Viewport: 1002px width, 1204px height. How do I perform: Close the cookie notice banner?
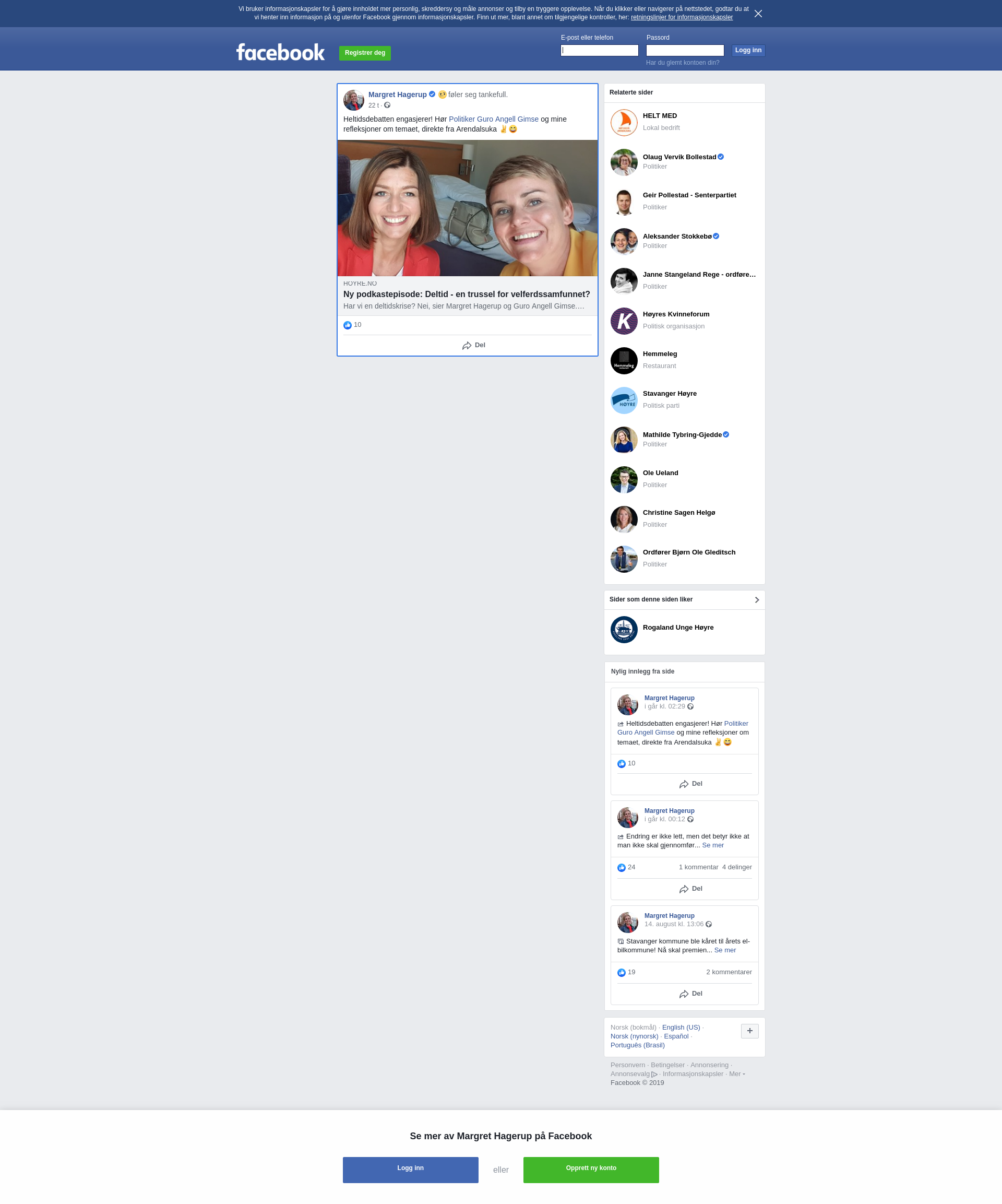click(x=758, y=13)
